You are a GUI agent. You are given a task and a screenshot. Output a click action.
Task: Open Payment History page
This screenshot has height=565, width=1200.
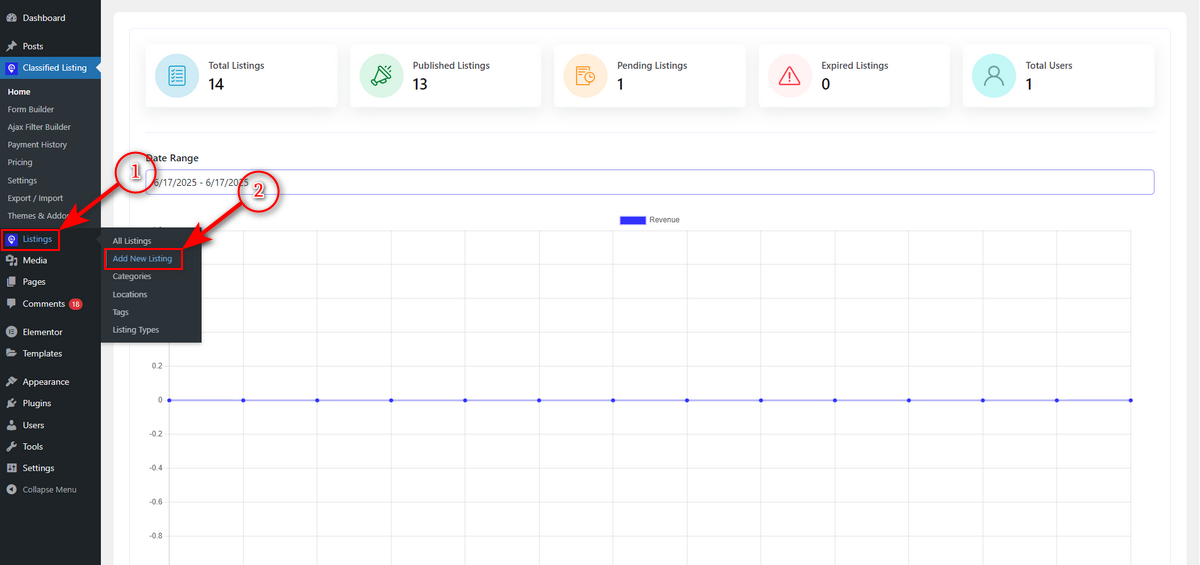tap(37, 145)
